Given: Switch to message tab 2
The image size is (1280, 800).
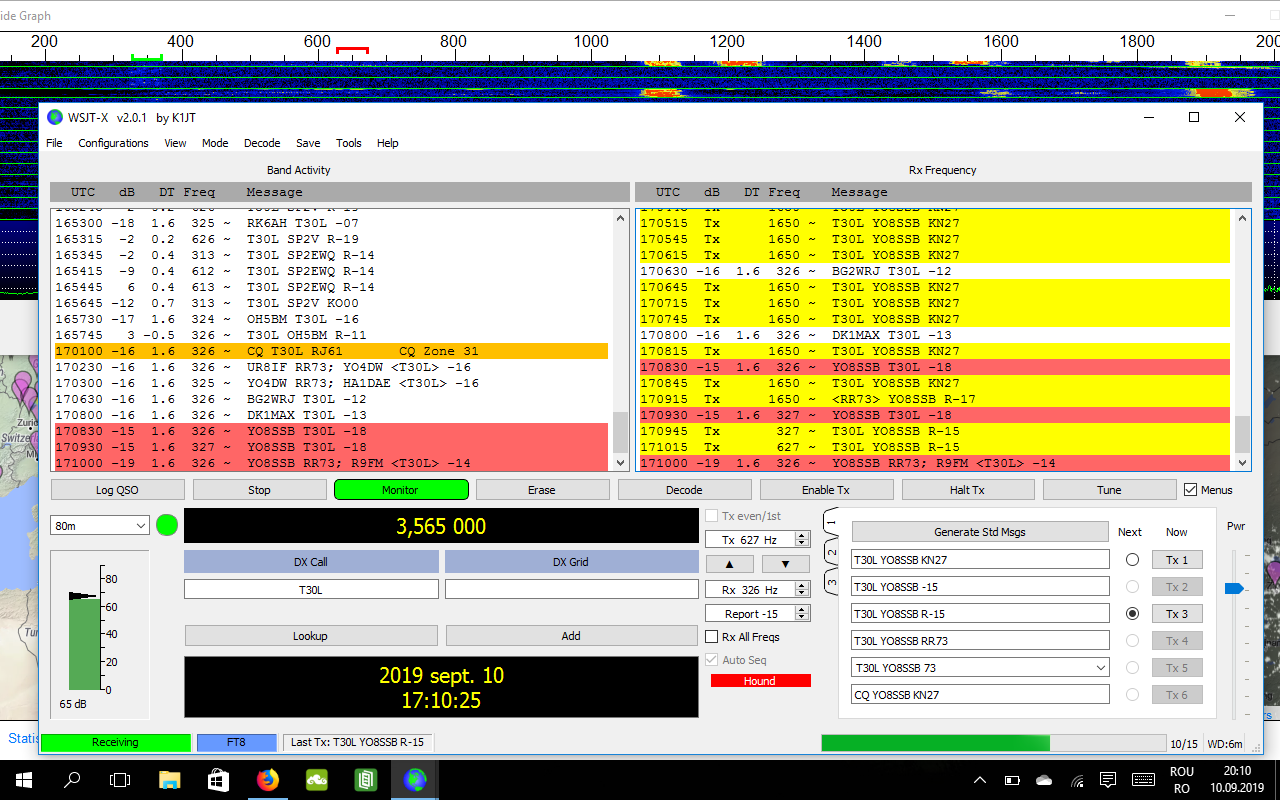Looking at the screenshot, I should pyautogui.click(x=831, y=552).
